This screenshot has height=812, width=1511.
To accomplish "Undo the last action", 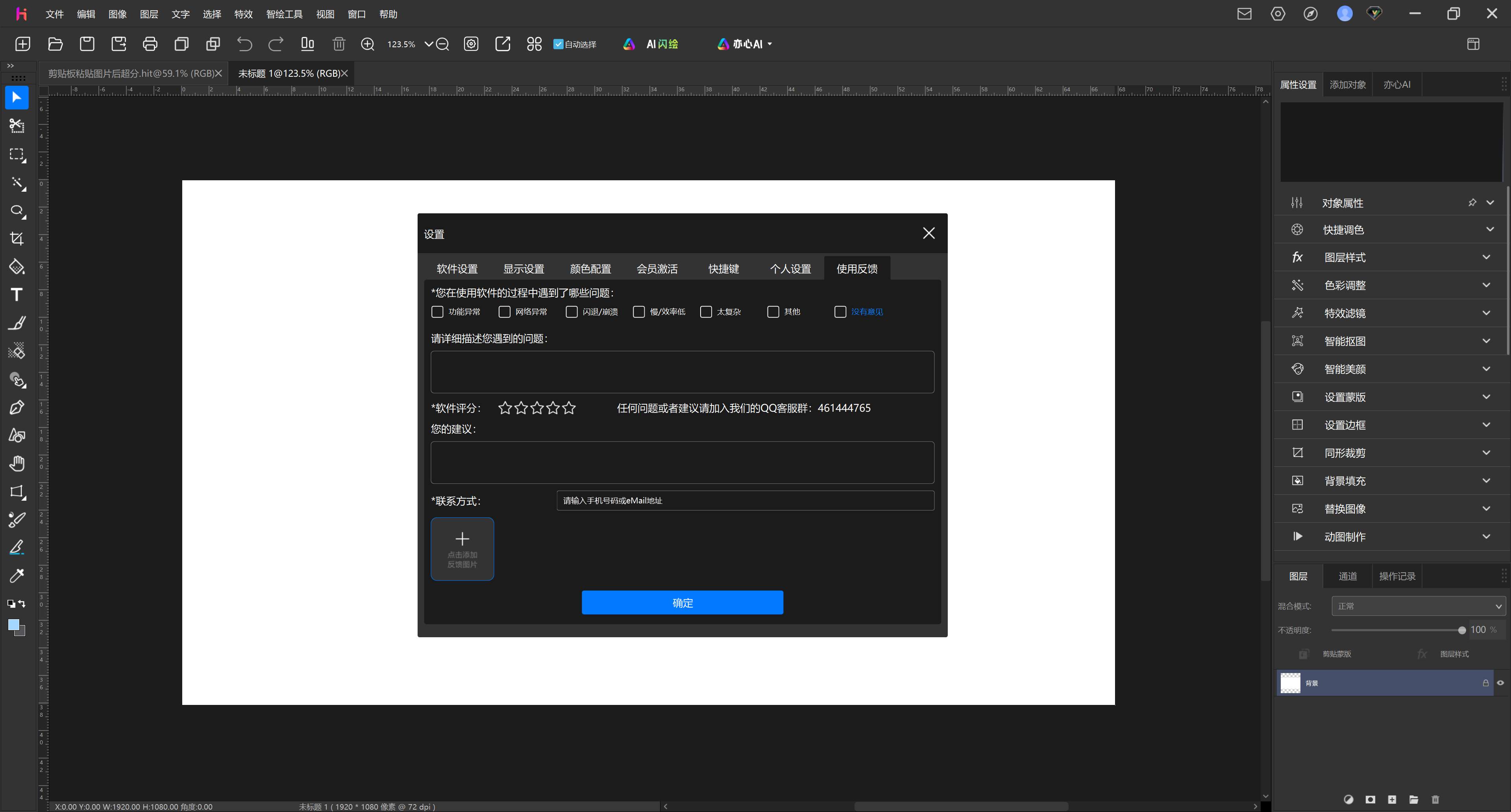I will point(244,44).
